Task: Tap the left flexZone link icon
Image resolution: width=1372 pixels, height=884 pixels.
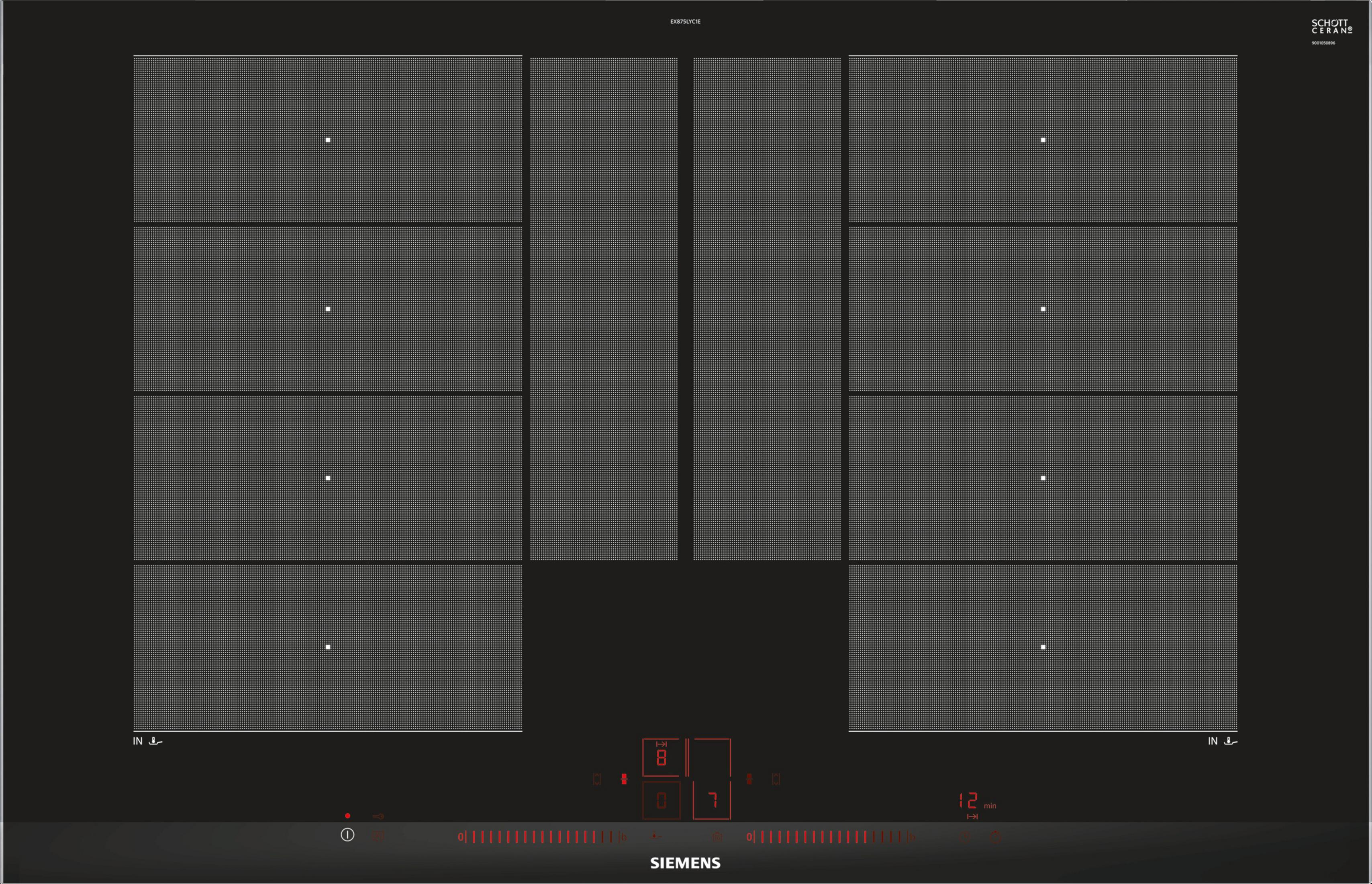Action: click(624, 779)
